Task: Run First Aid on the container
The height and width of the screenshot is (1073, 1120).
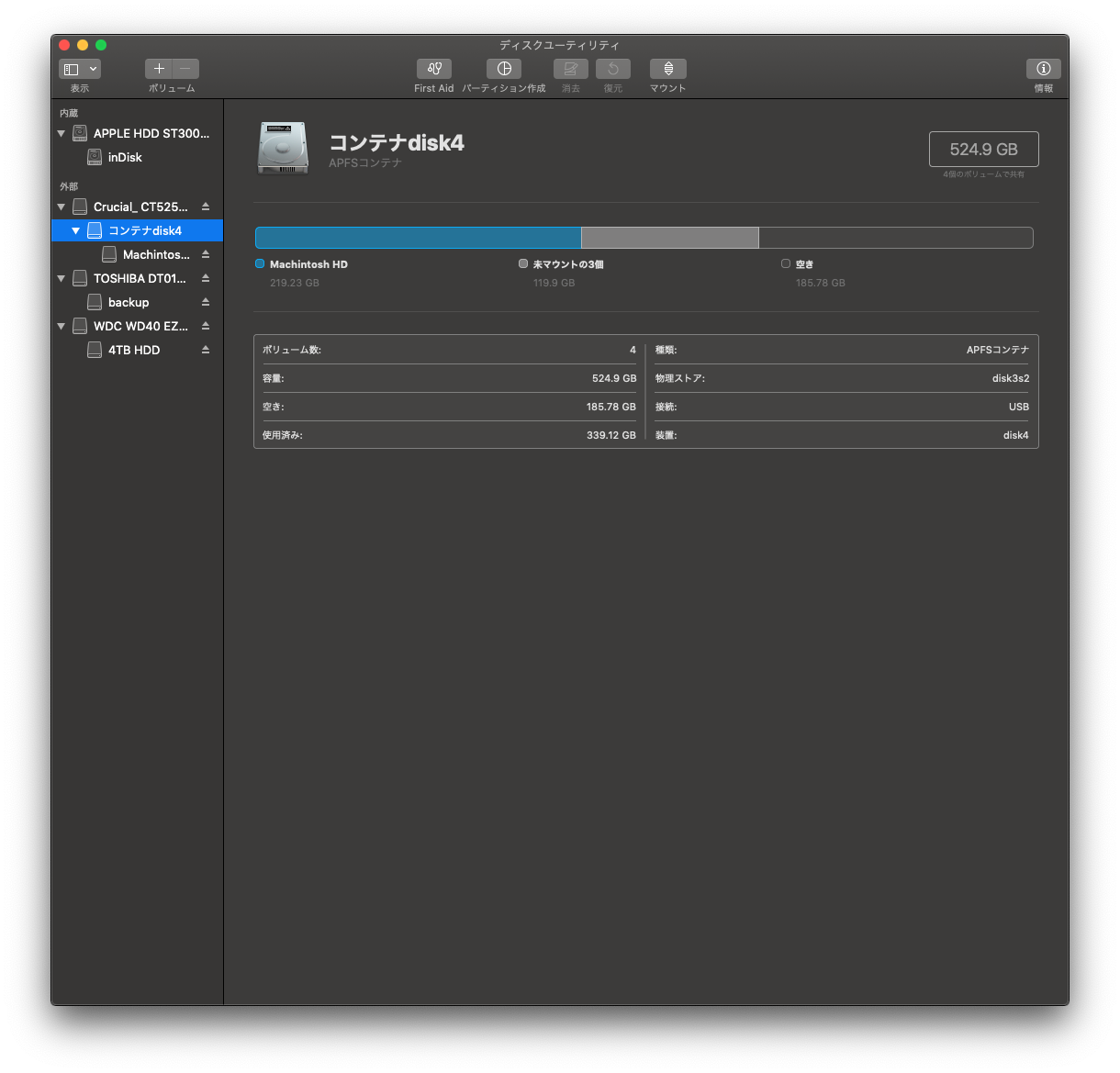Action: click(x=434, y=69)
